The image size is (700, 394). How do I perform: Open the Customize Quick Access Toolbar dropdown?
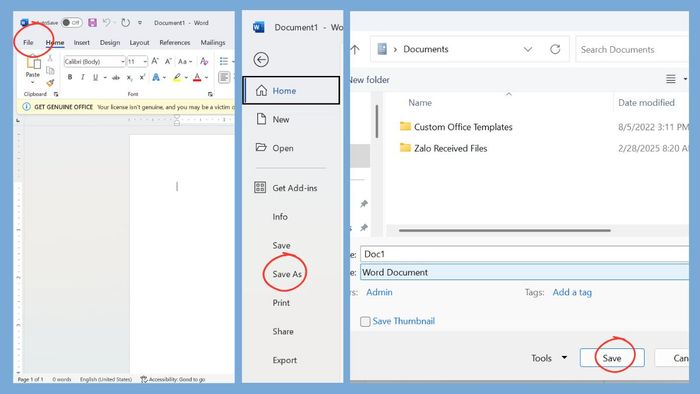coord(140,23)
